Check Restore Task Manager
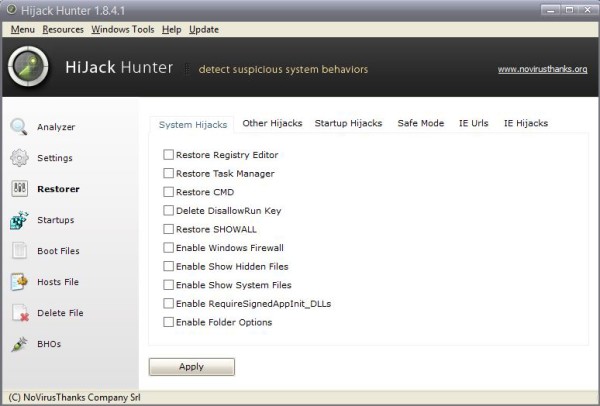The height and width of the screenshot is (406, 600). click(168, 173)
